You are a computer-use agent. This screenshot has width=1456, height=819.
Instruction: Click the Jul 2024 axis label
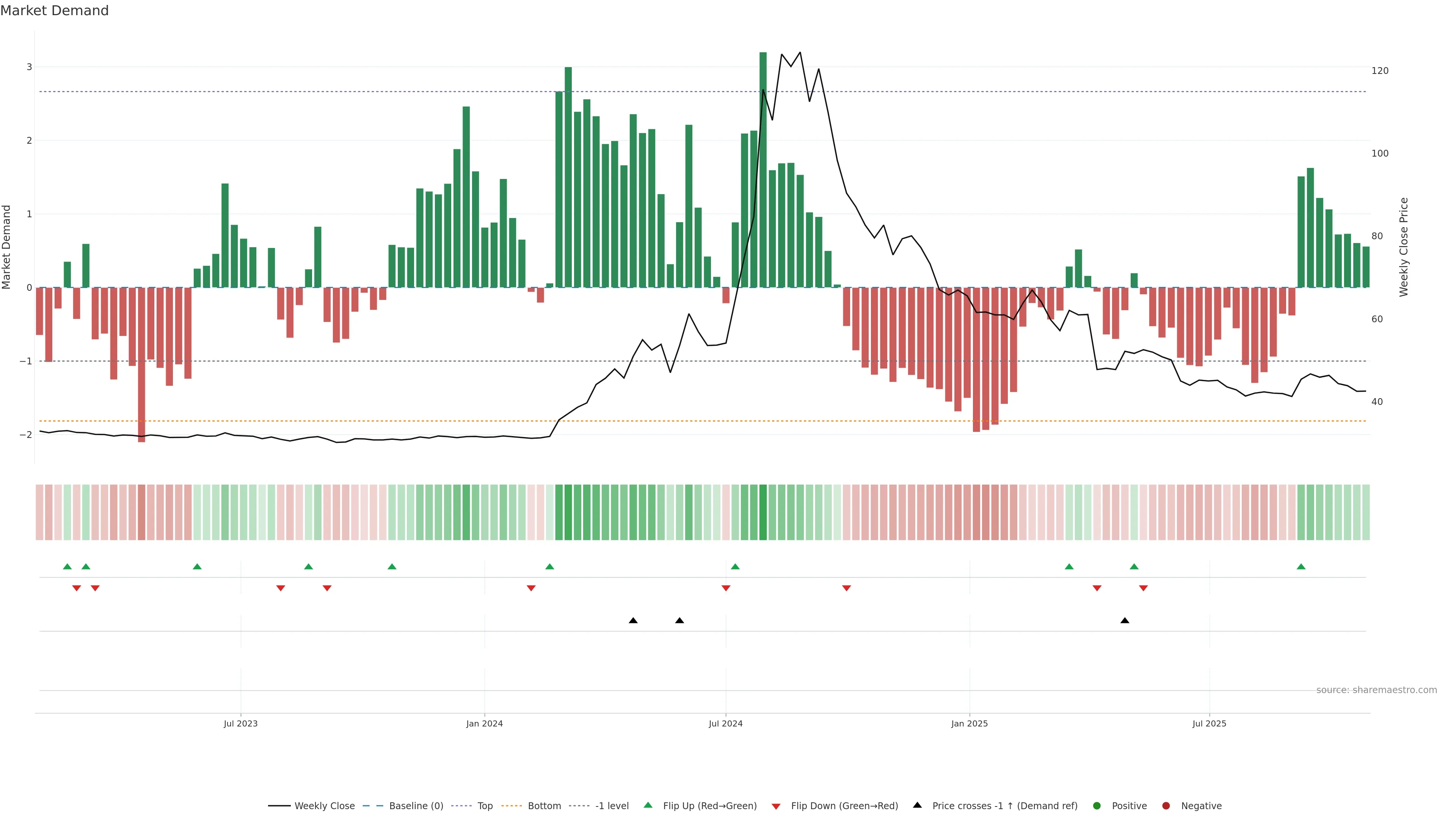click(x=726, y=723)
